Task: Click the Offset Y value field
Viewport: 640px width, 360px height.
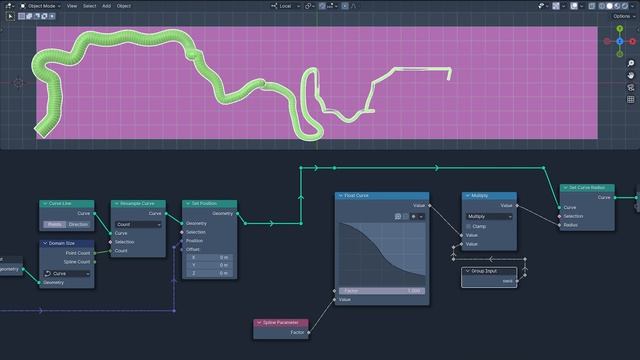Action: [x=210, y=265]
